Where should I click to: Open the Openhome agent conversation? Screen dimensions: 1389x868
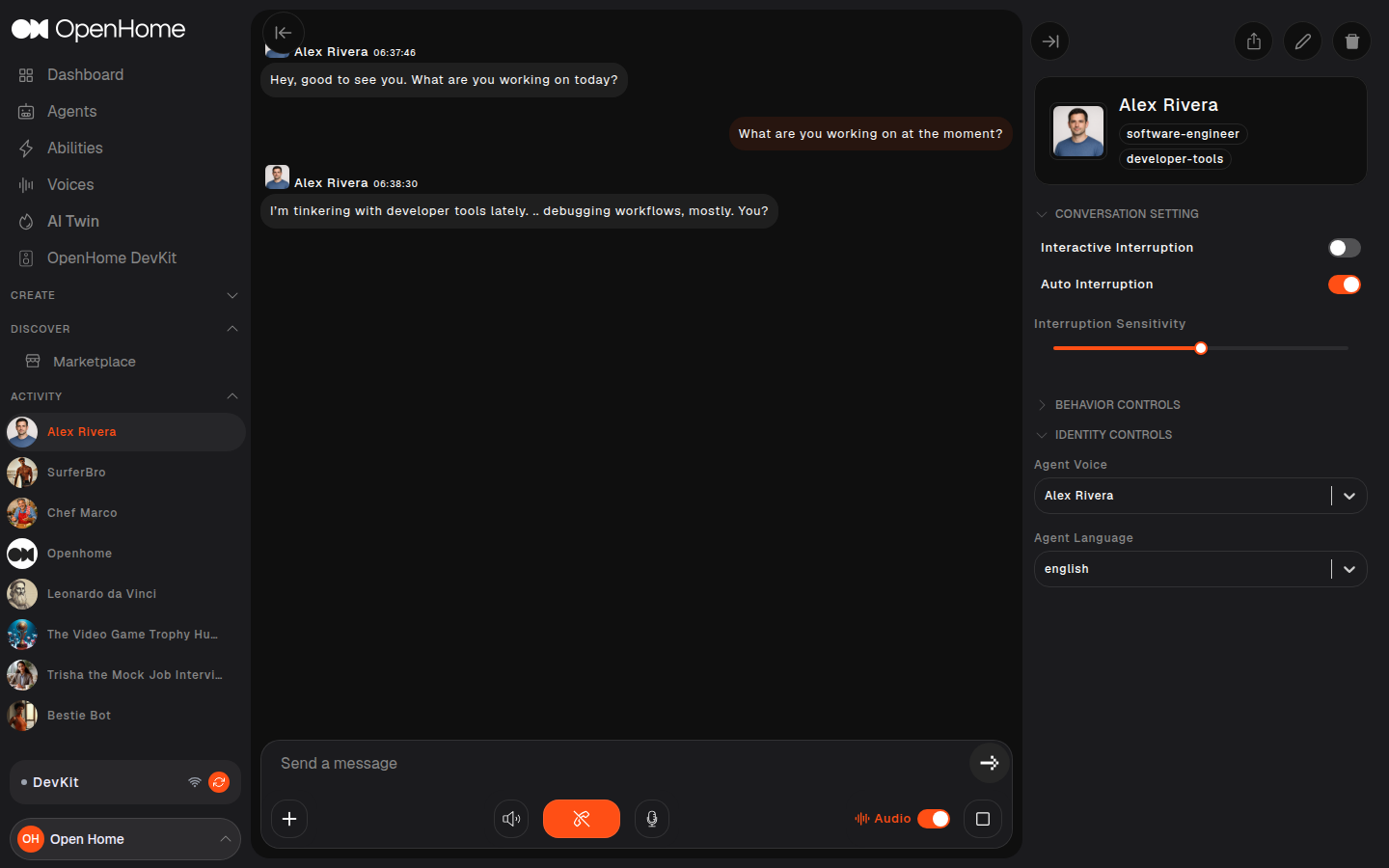[x=123, y=554]
